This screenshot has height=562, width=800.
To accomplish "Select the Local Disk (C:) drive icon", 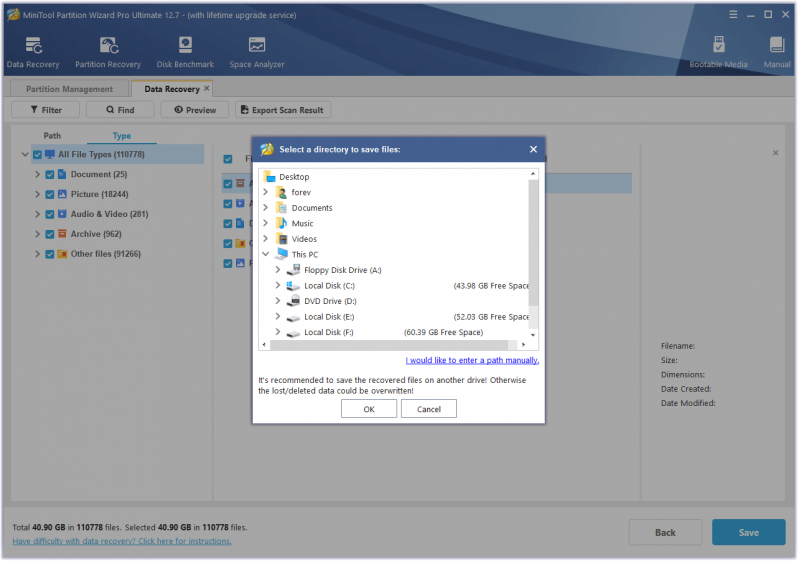I will (x=293, y=287).
